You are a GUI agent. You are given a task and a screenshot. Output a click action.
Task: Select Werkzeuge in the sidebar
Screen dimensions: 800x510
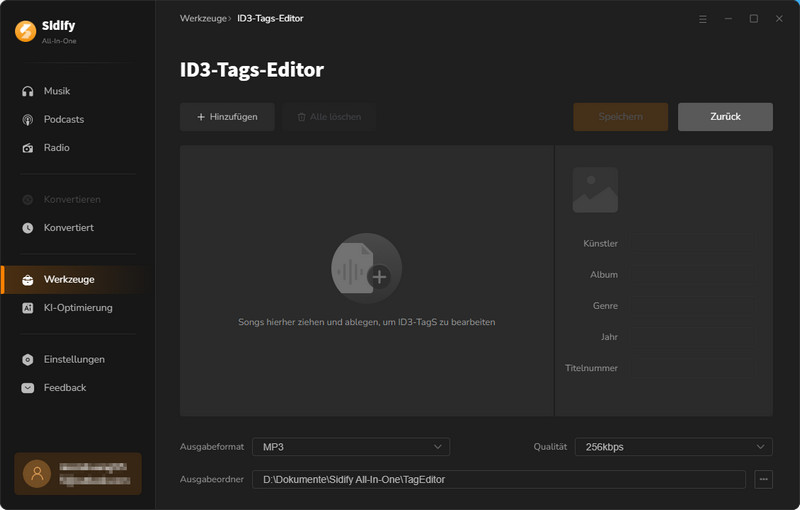click(x=78, y=279)
